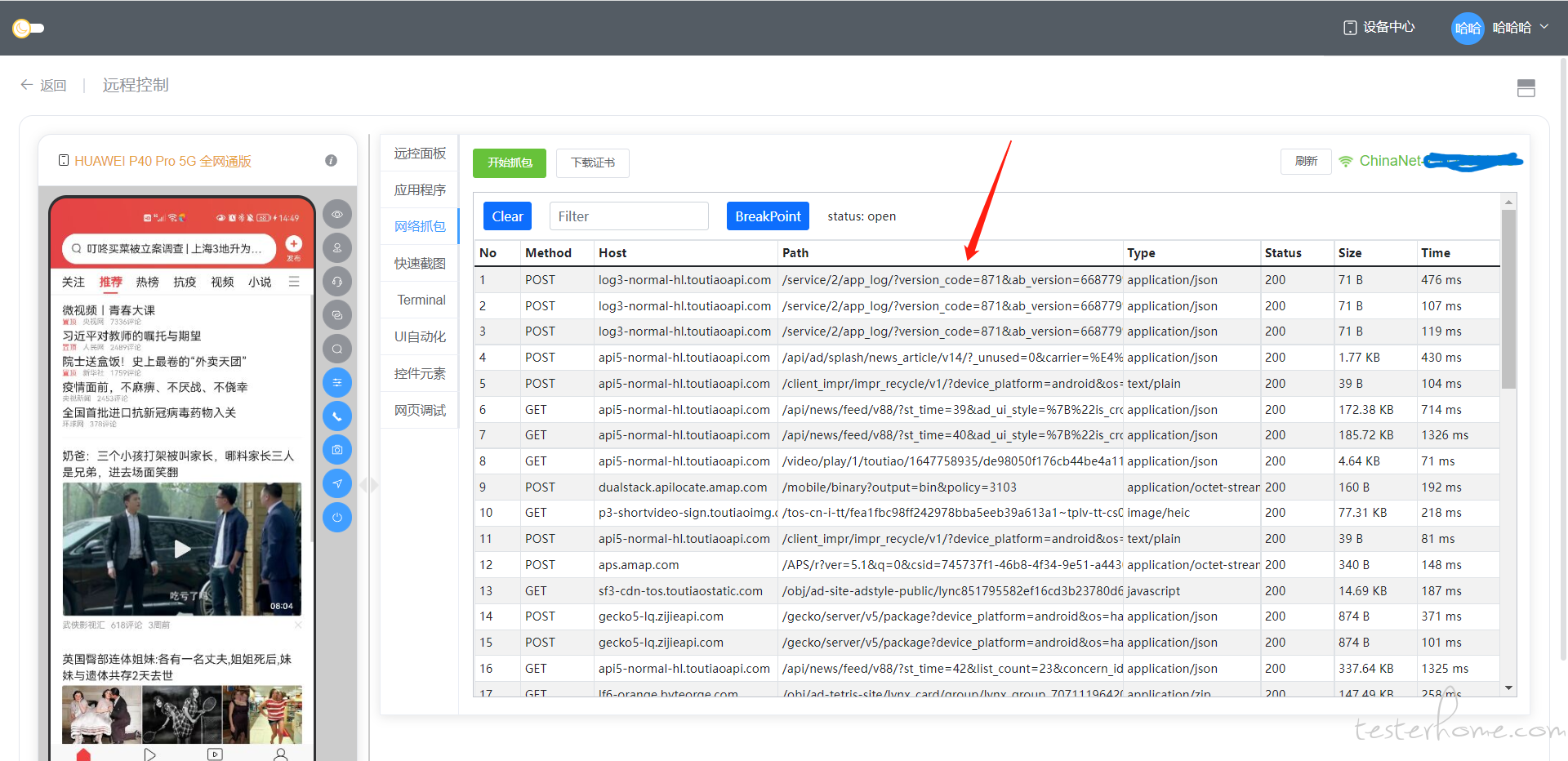The width and height of the screenshot is (1568, 761).
Task: Open the 快速截图 tab
Action: [420, 263]
